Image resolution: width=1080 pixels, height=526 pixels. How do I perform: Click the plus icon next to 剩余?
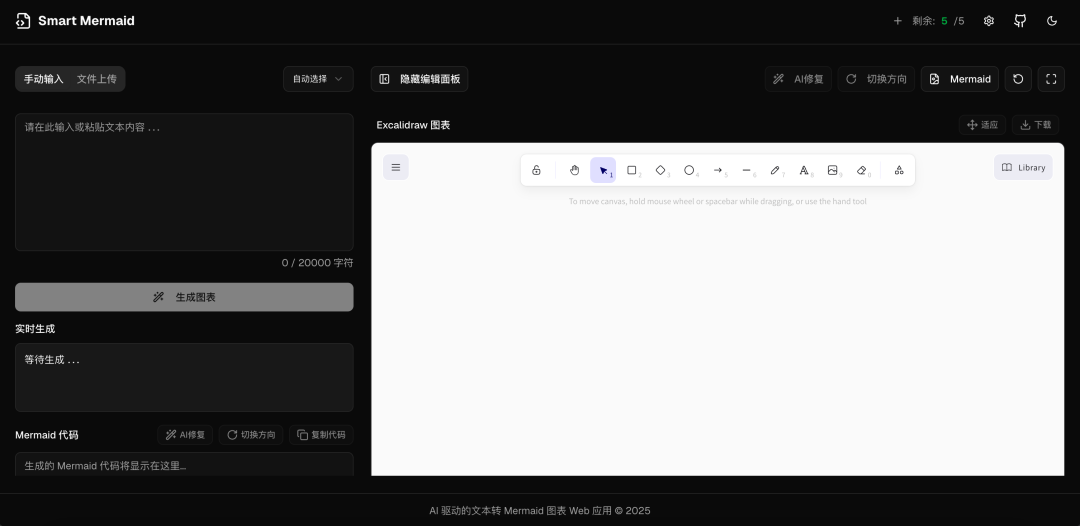point(897,21)
